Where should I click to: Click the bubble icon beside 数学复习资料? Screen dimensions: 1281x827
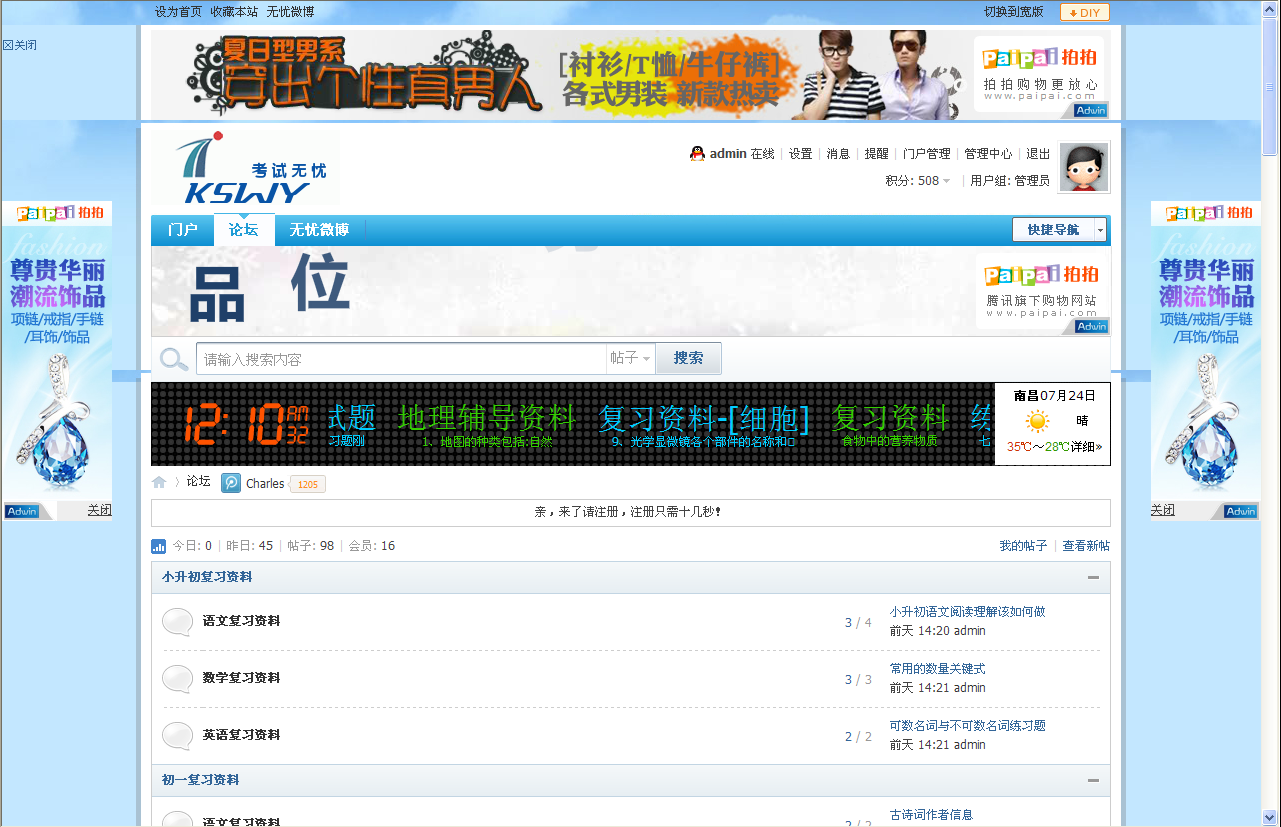[x=178, y=679]
